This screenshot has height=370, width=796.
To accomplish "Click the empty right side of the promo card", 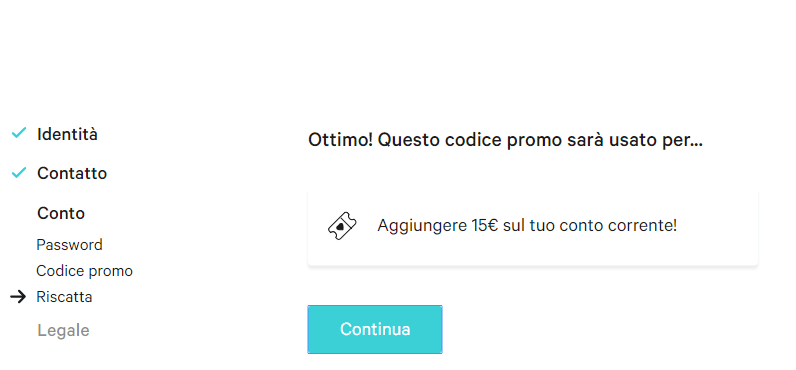I will [717, 226].
